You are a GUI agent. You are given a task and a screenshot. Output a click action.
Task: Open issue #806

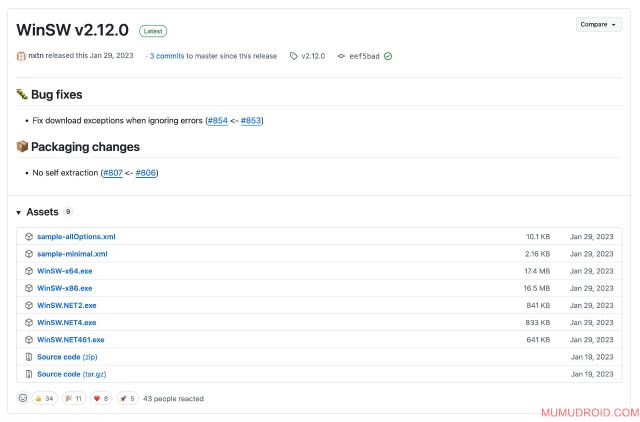(146, 173)
